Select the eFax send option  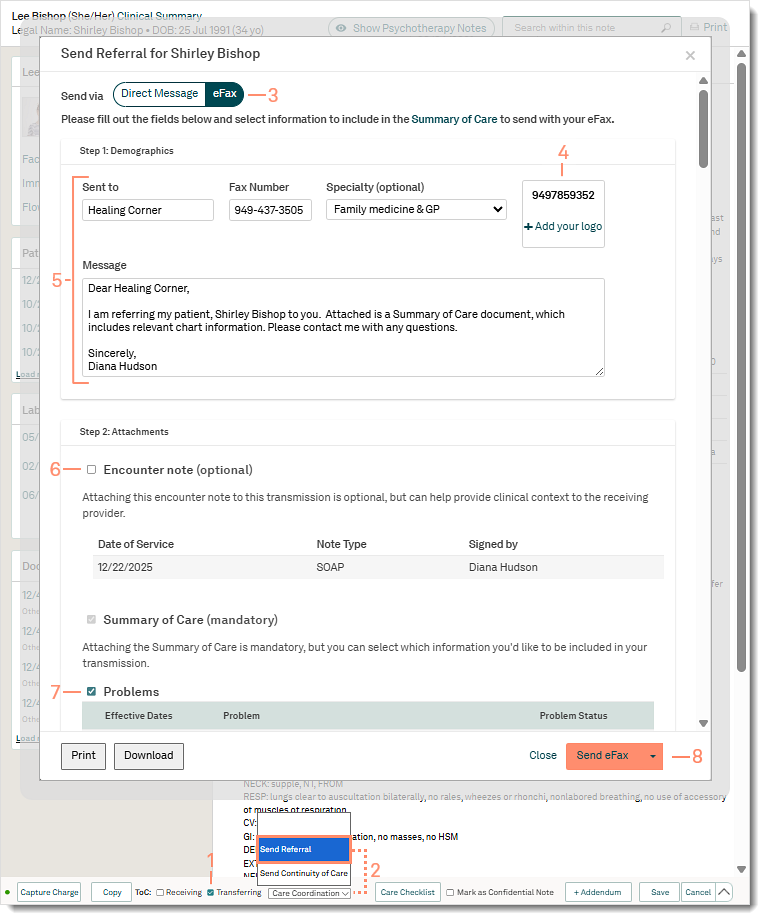click(x=225, y=94)
